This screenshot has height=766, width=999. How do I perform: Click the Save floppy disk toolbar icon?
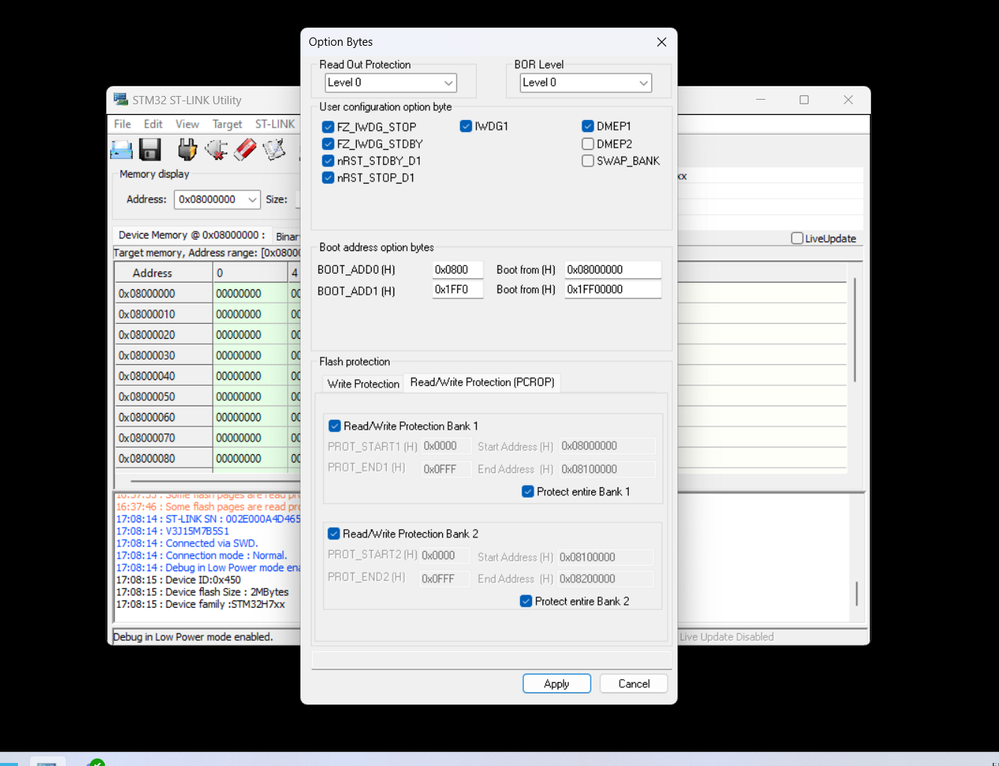[150, 150]
